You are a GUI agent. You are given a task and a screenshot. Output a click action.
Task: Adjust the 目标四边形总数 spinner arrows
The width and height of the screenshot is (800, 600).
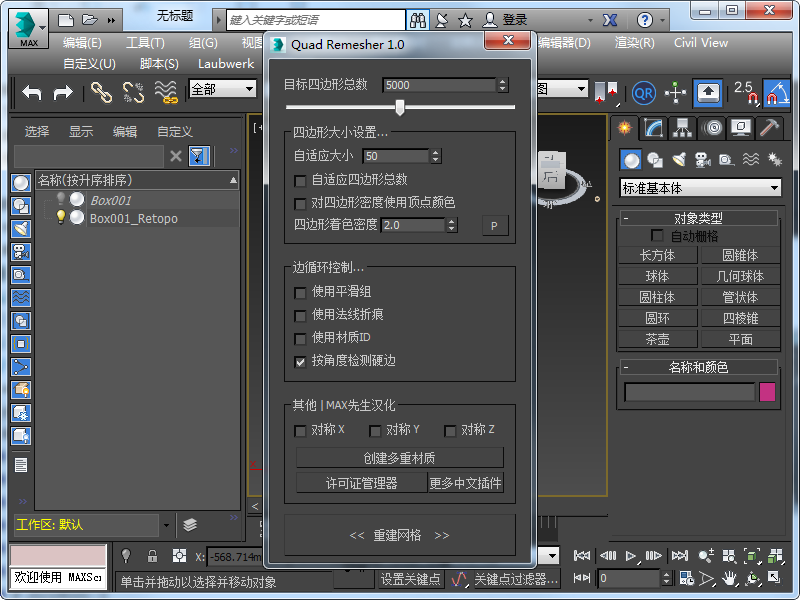tap(503, 85)
